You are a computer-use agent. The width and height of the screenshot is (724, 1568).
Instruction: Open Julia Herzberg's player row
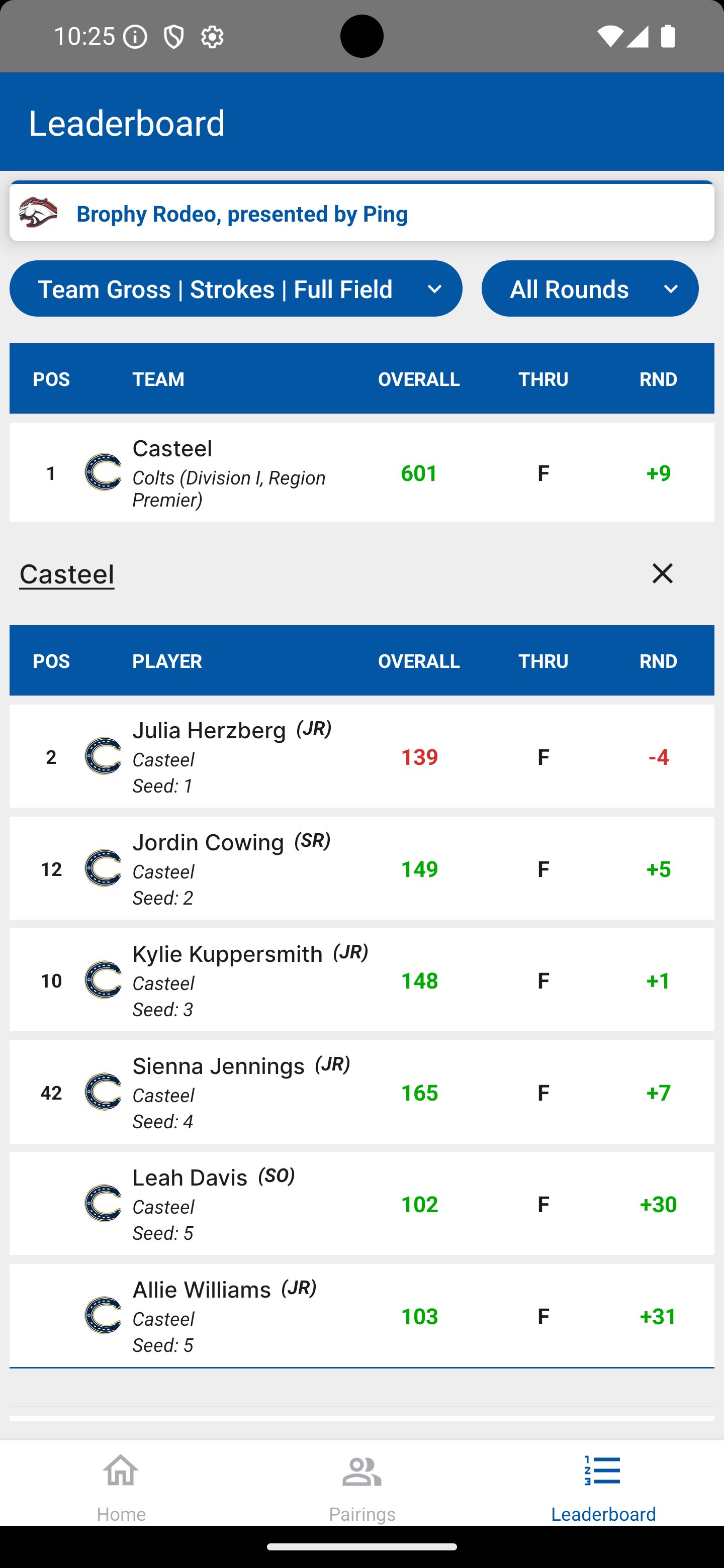pyautogui.click(x=361, y=756)
